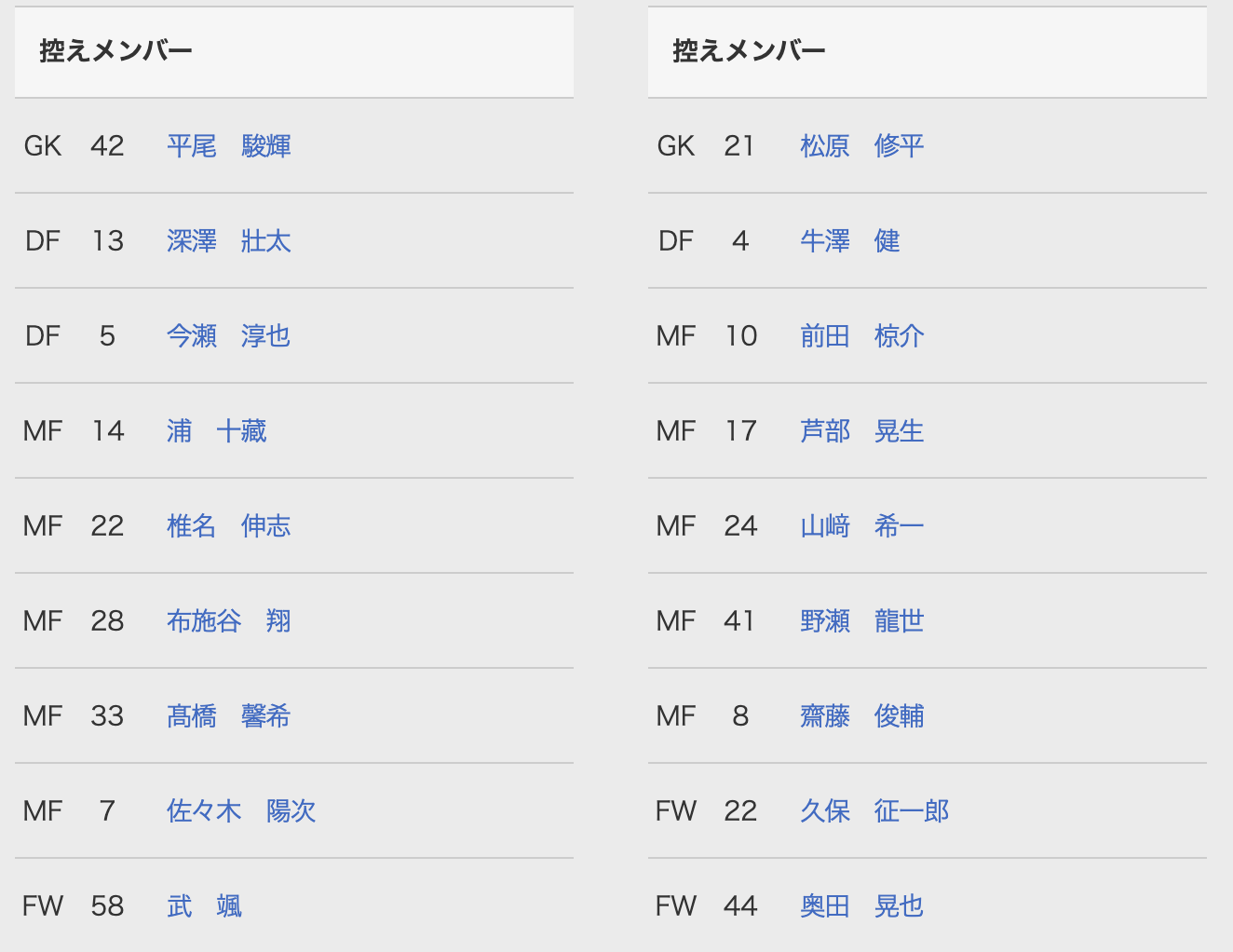Viewport: 1233px width, 952px height.
Task: Open 椎名 伸志 player page
Action: 229,526
